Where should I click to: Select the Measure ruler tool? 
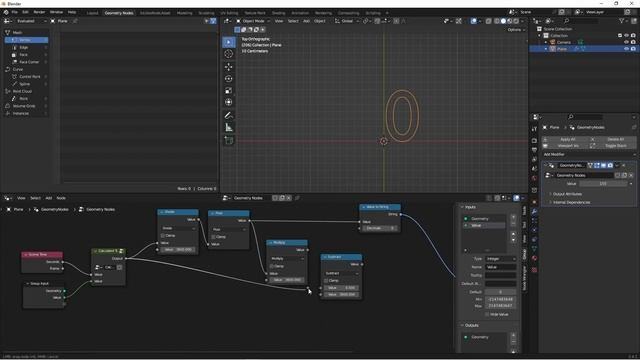229,128
